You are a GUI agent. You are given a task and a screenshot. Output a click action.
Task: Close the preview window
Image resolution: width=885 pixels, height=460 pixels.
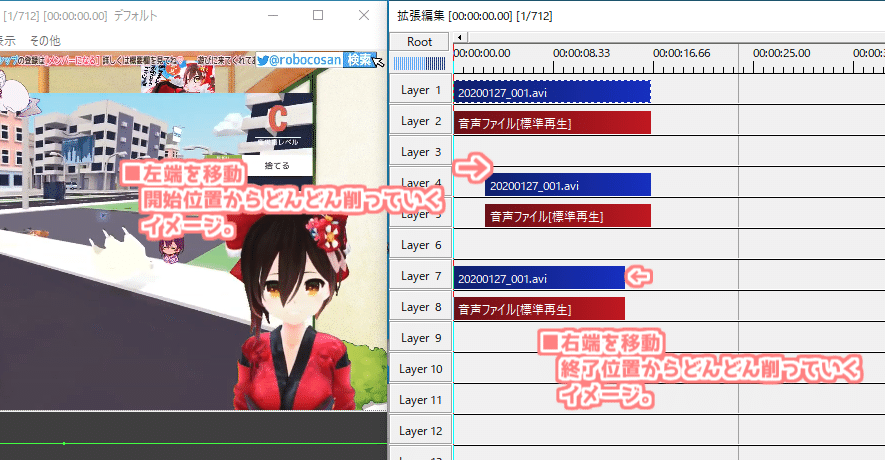[364, 15]
